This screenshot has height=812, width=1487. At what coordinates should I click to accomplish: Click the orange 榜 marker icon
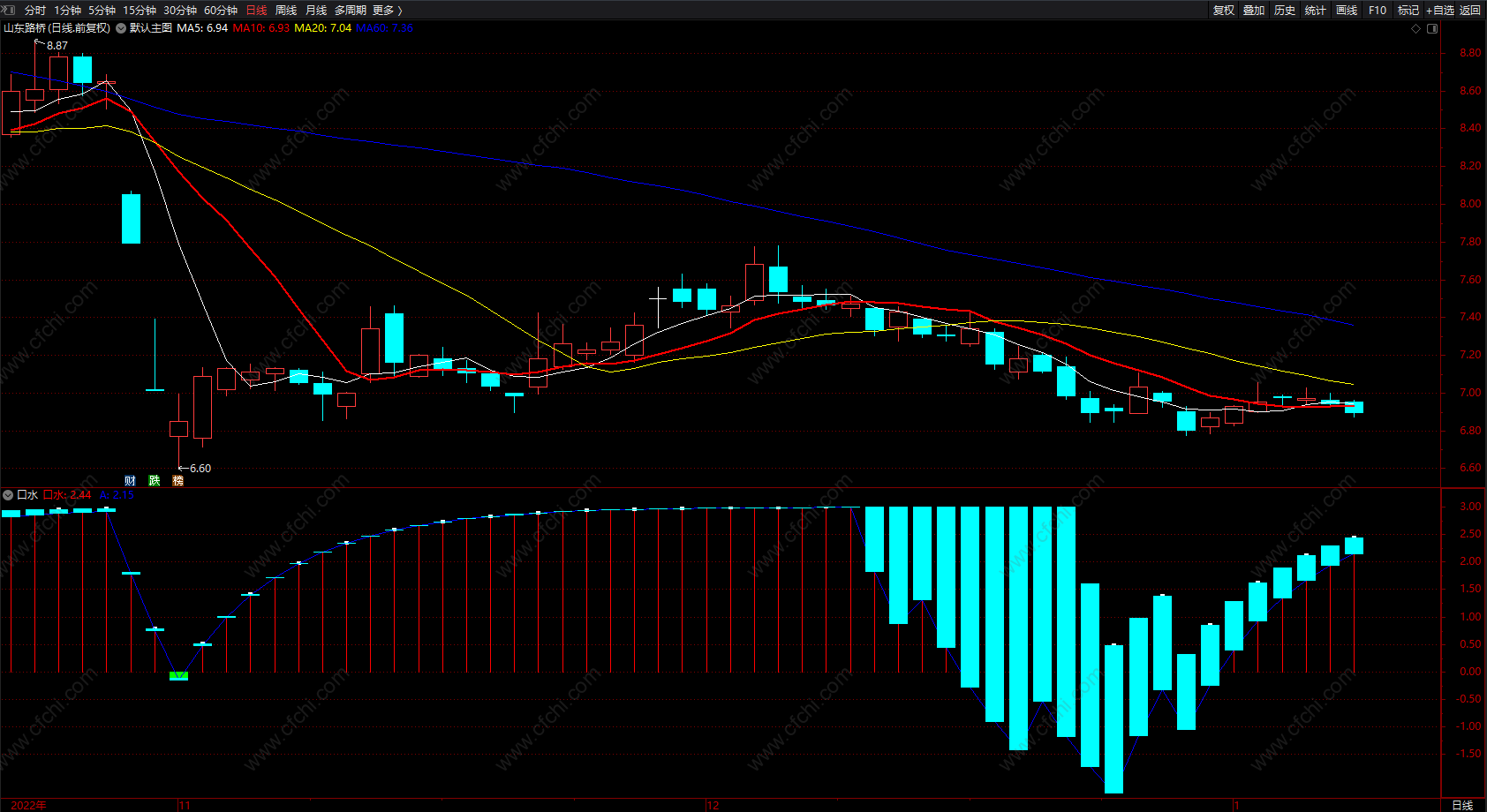point(178,480)
